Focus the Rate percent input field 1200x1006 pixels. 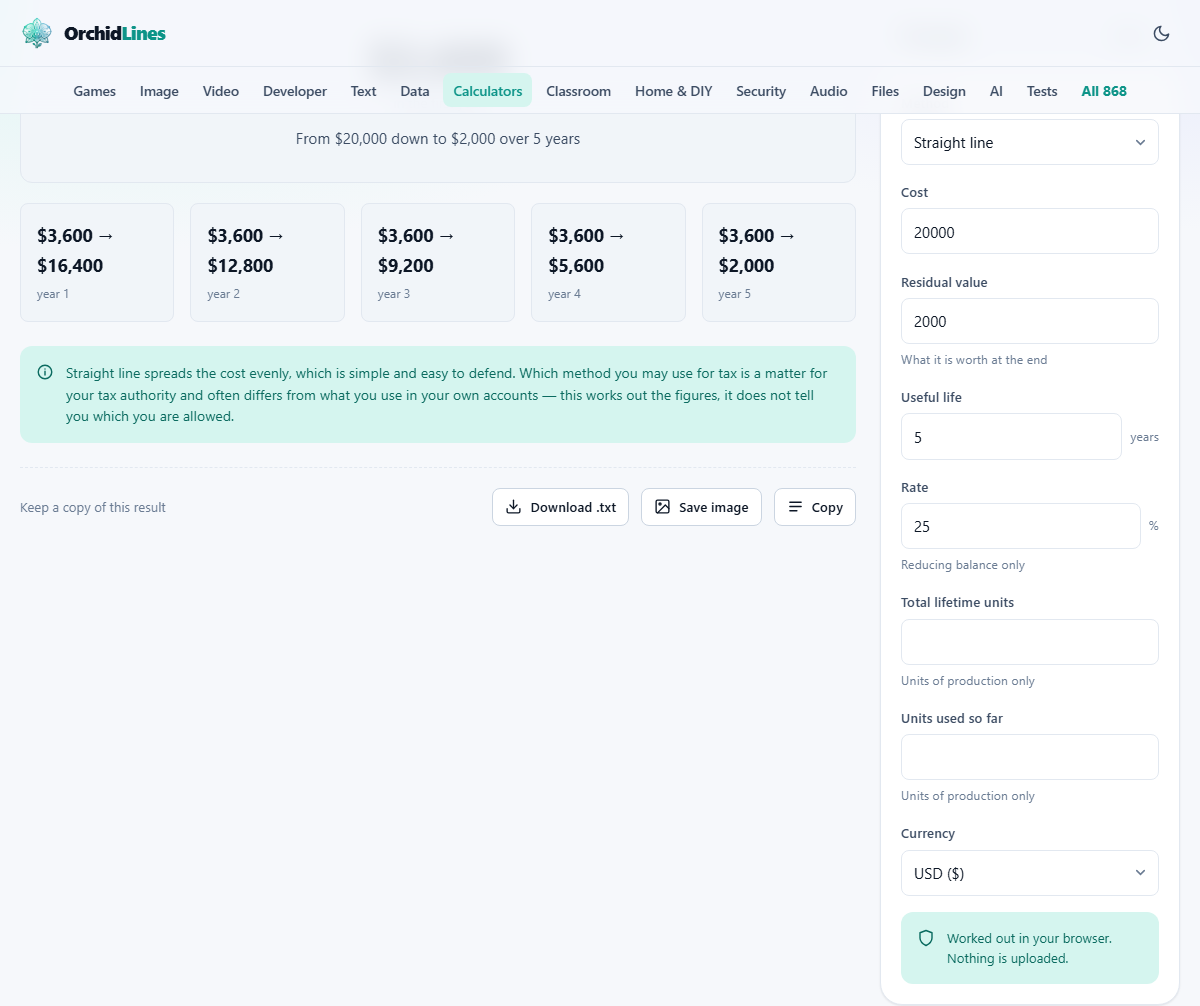[x=1020, y=526]
